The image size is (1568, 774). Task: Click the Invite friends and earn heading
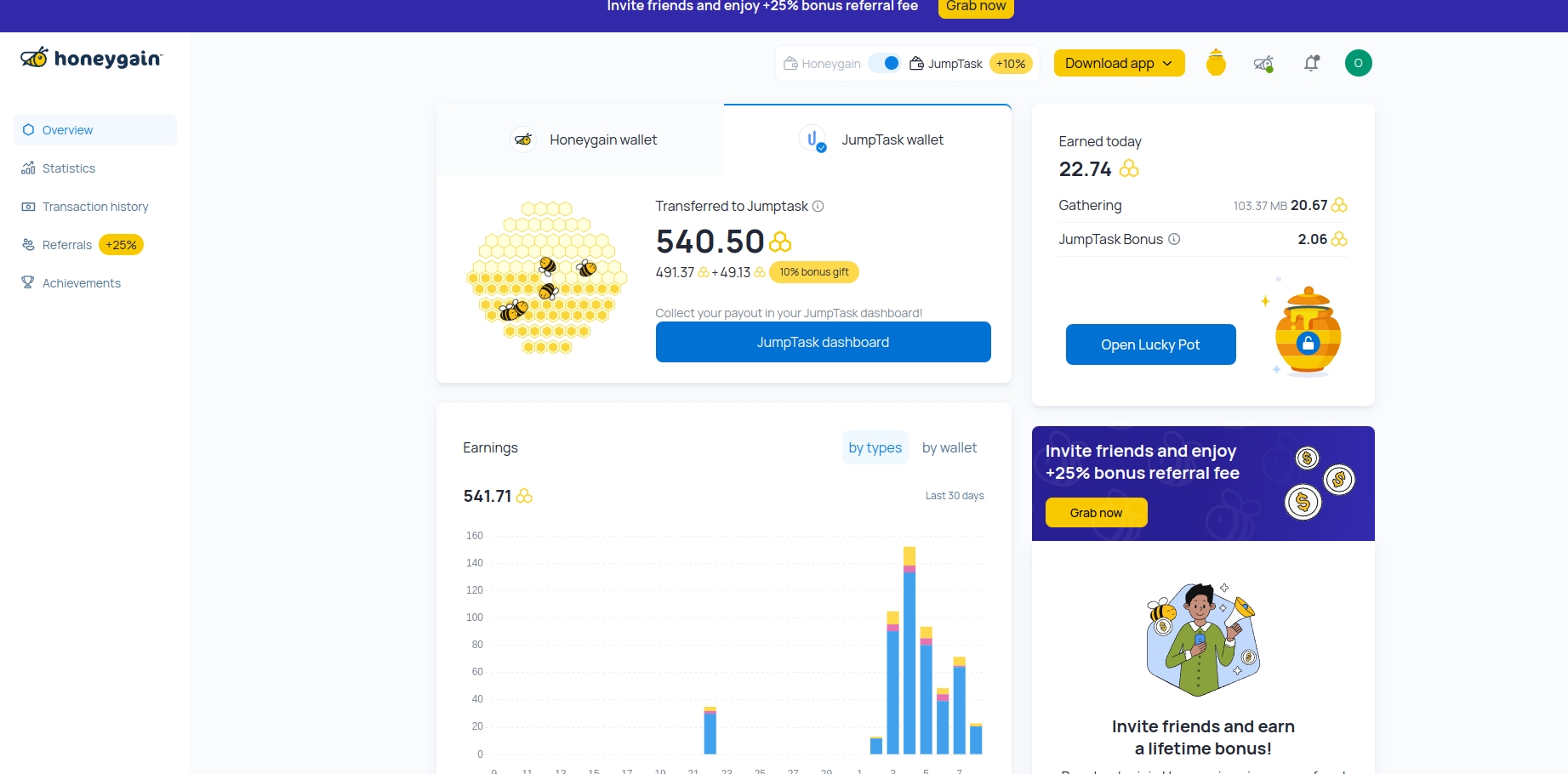[x=1203, y=737]
